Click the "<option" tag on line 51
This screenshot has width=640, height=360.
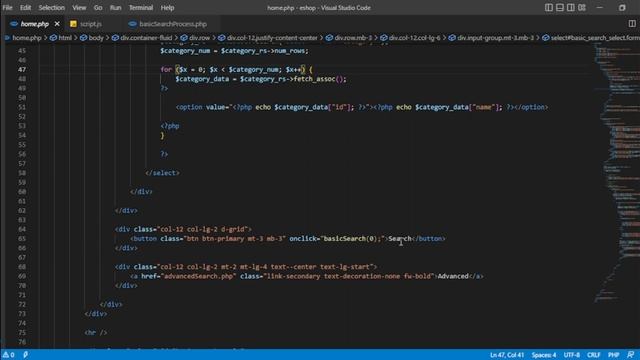pyautogui.click(x=189, y=107)
